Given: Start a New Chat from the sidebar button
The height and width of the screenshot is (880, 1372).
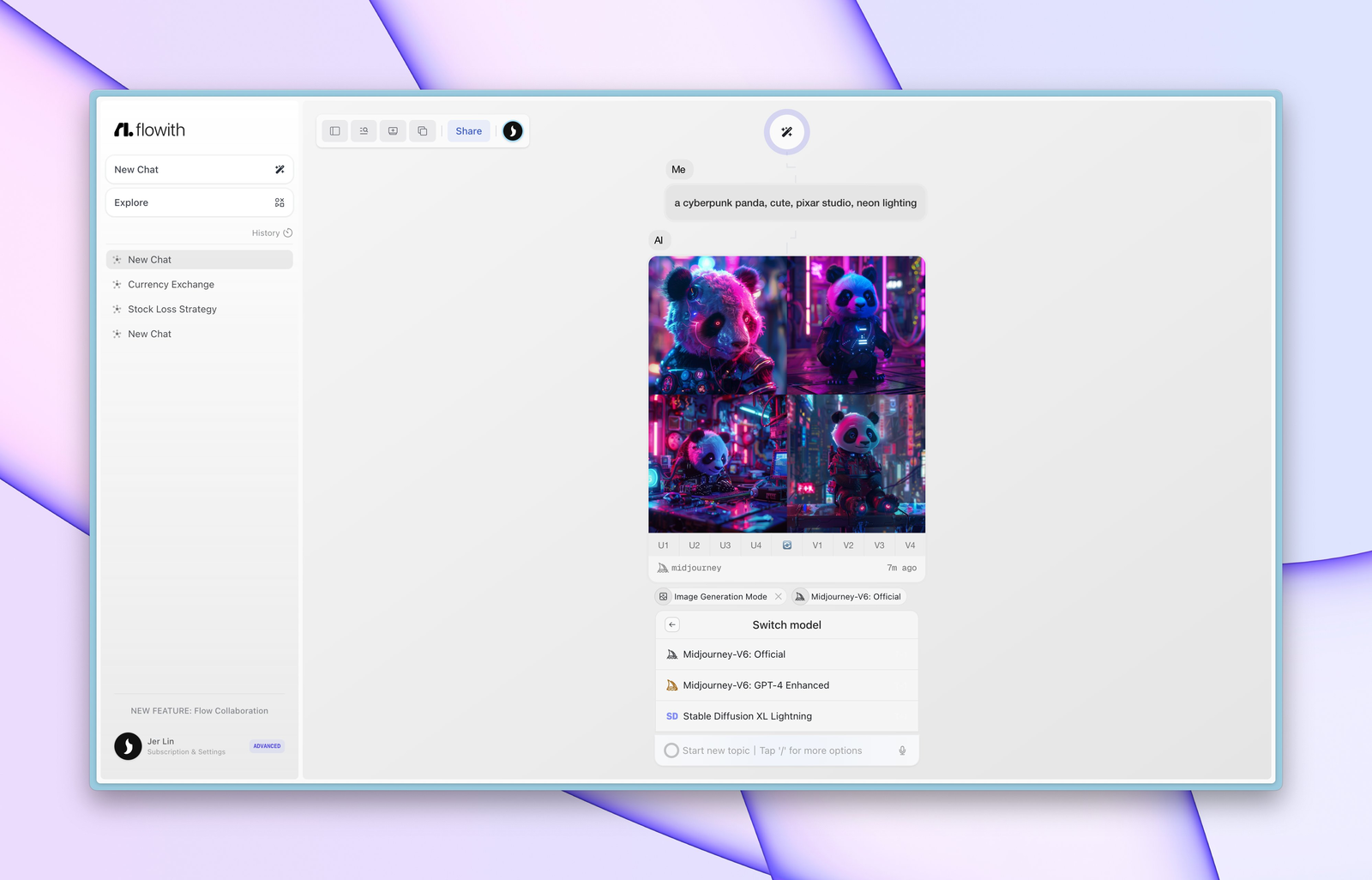Looking at the screenshot, I should pos(199,170).
